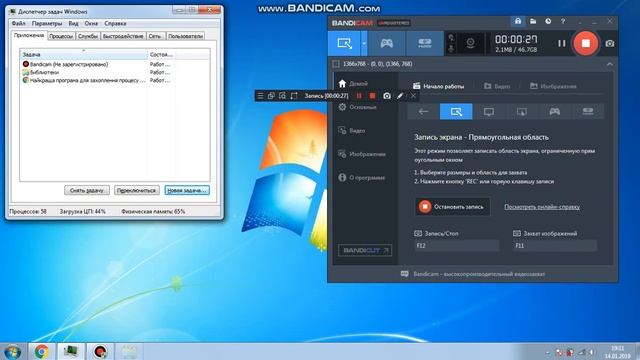This screenshot has width=640, height=360.
Task: Open Вид menu in Task Manager
Action: click(x=73, y=24)
